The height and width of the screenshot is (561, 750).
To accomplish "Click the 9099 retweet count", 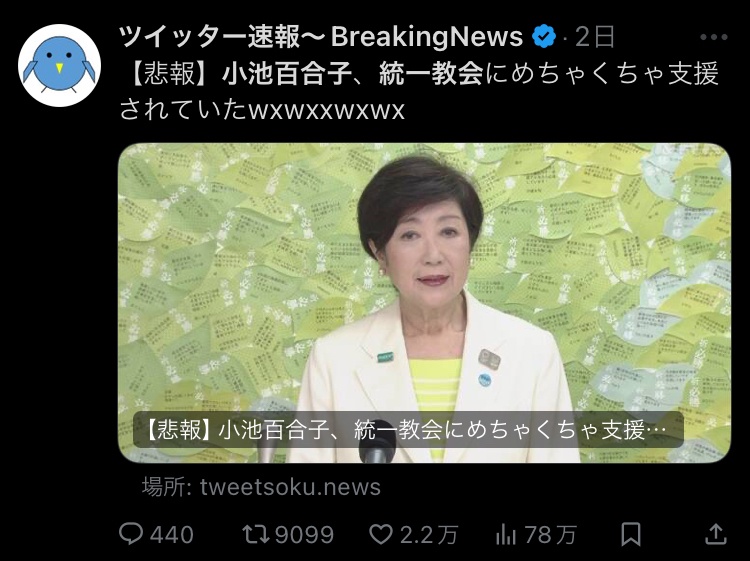I will [305, 535].
